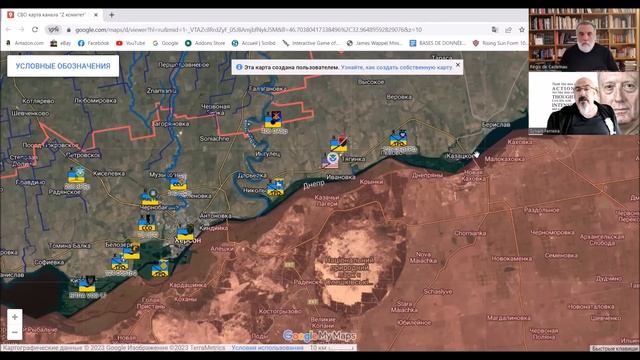
Task: Select the unit marker above Чернобаевка
Action: [150, 198]
